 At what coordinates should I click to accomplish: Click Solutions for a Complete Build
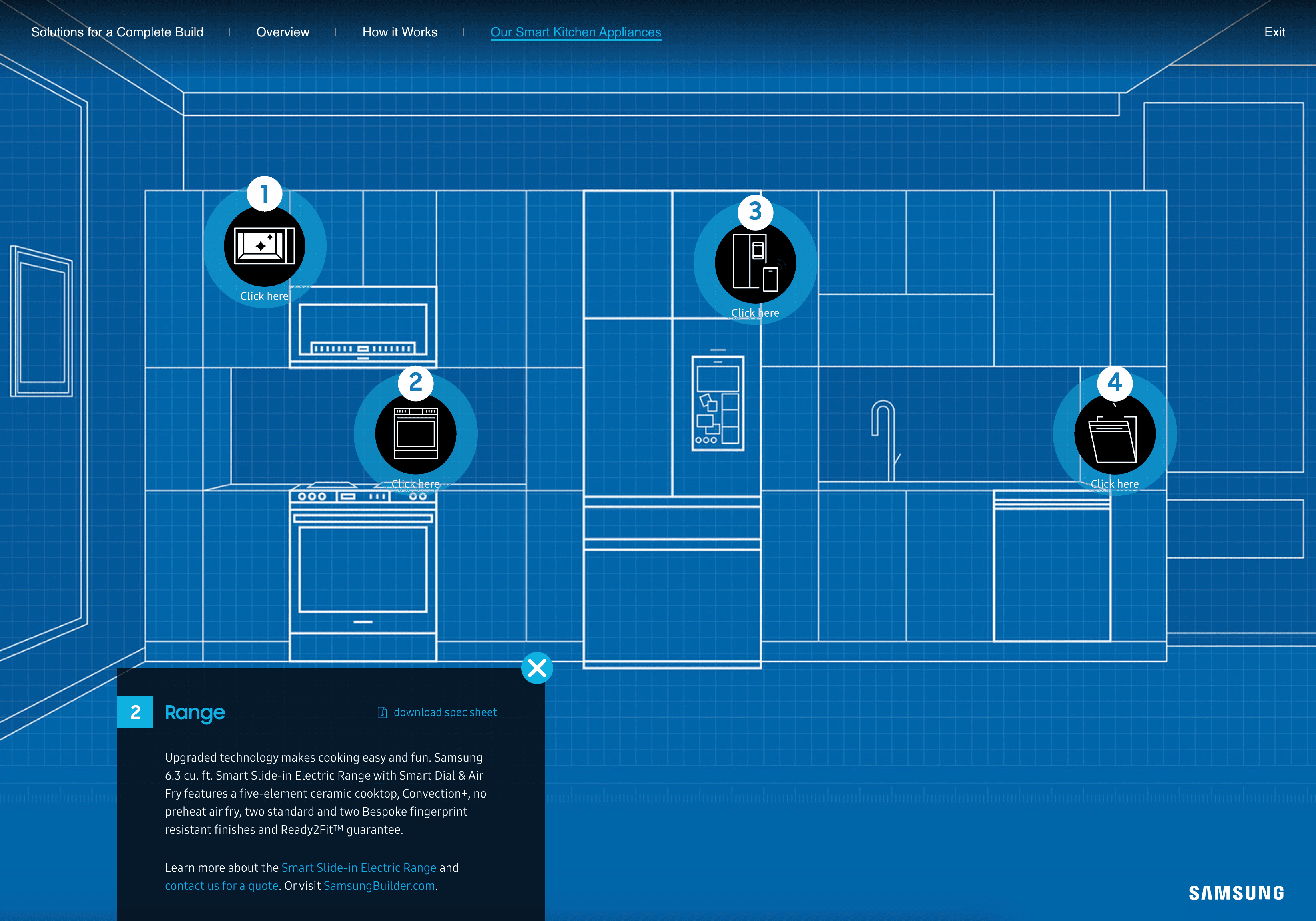click(117, 32)
